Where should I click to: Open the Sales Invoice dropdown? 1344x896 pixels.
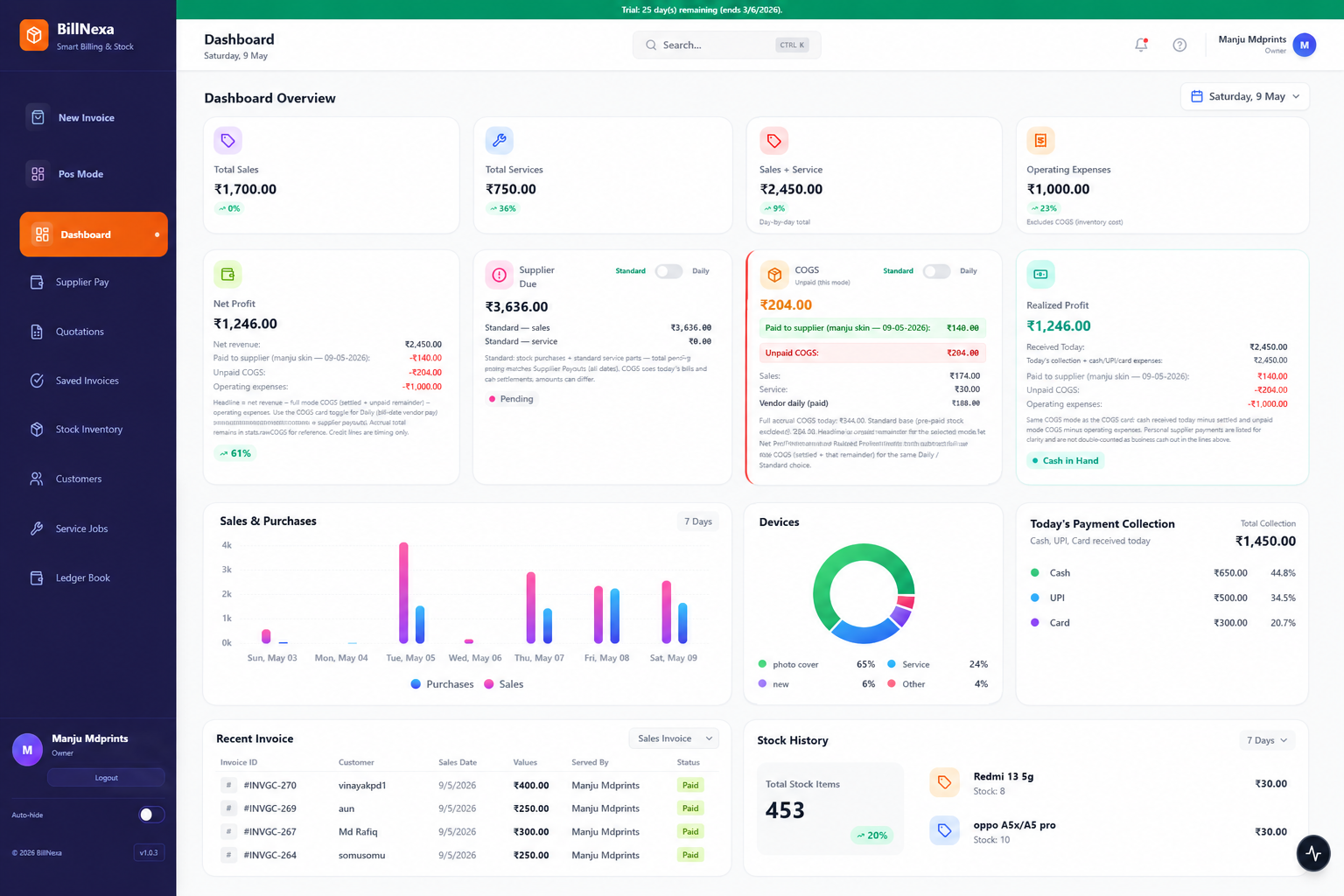click(x=674, y=738)
